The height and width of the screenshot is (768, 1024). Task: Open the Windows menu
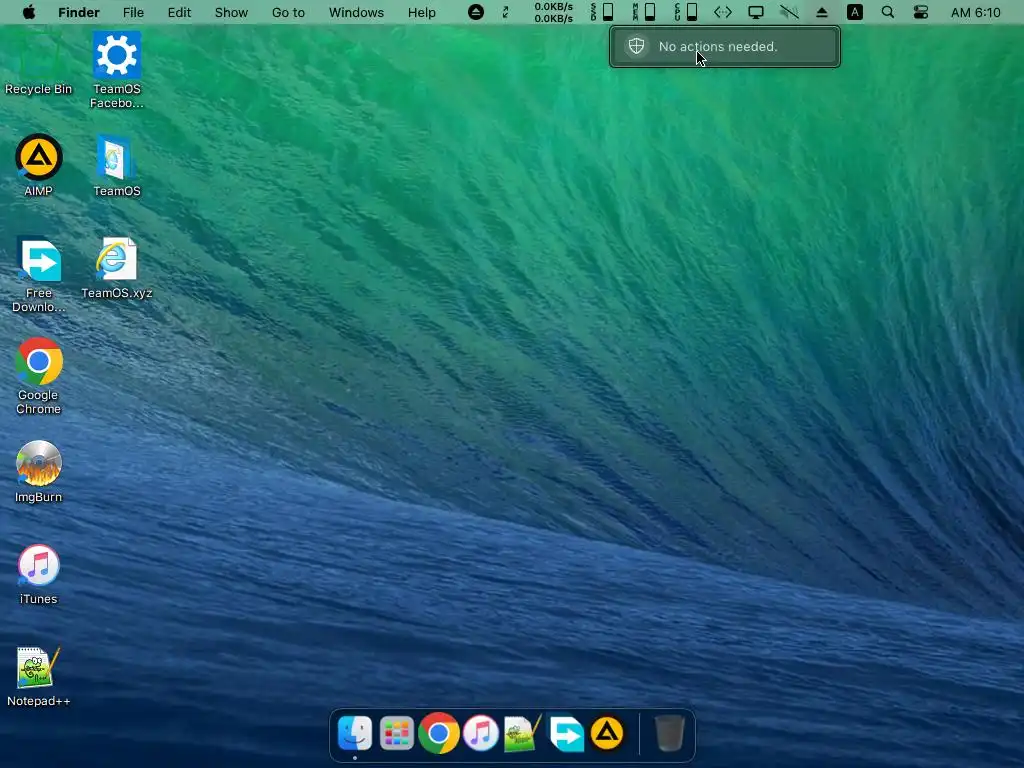(x=356, y=12)
